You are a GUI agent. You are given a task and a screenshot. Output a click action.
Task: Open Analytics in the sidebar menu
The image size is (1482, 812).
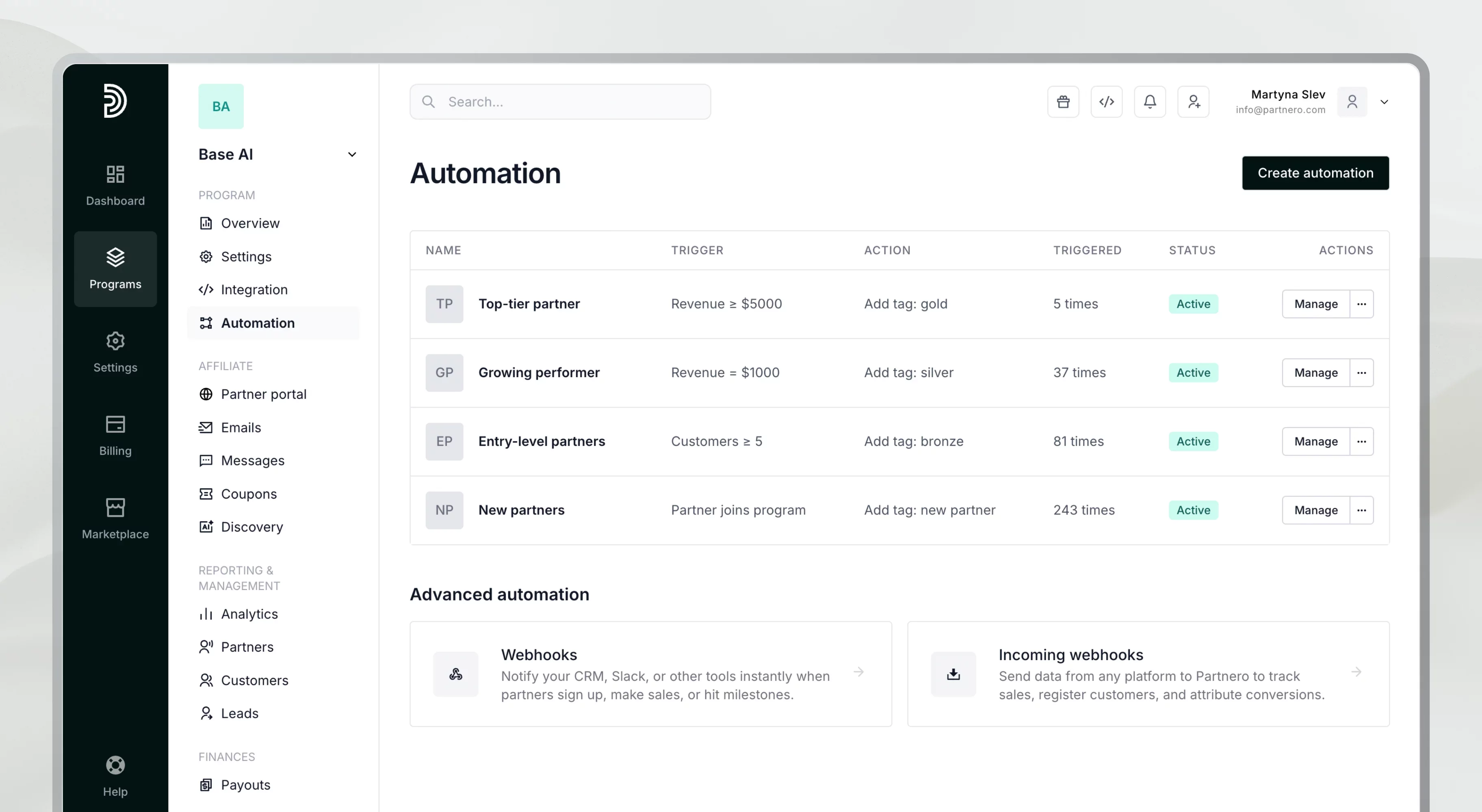point(249,613)
